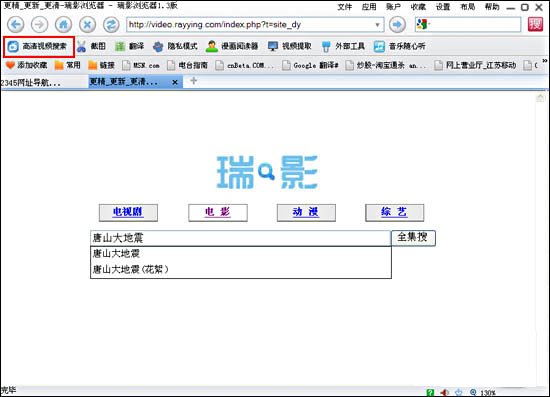Open 外部工具 external tools
The width and height of the screenshot is (550, 397).
(343, 46)
